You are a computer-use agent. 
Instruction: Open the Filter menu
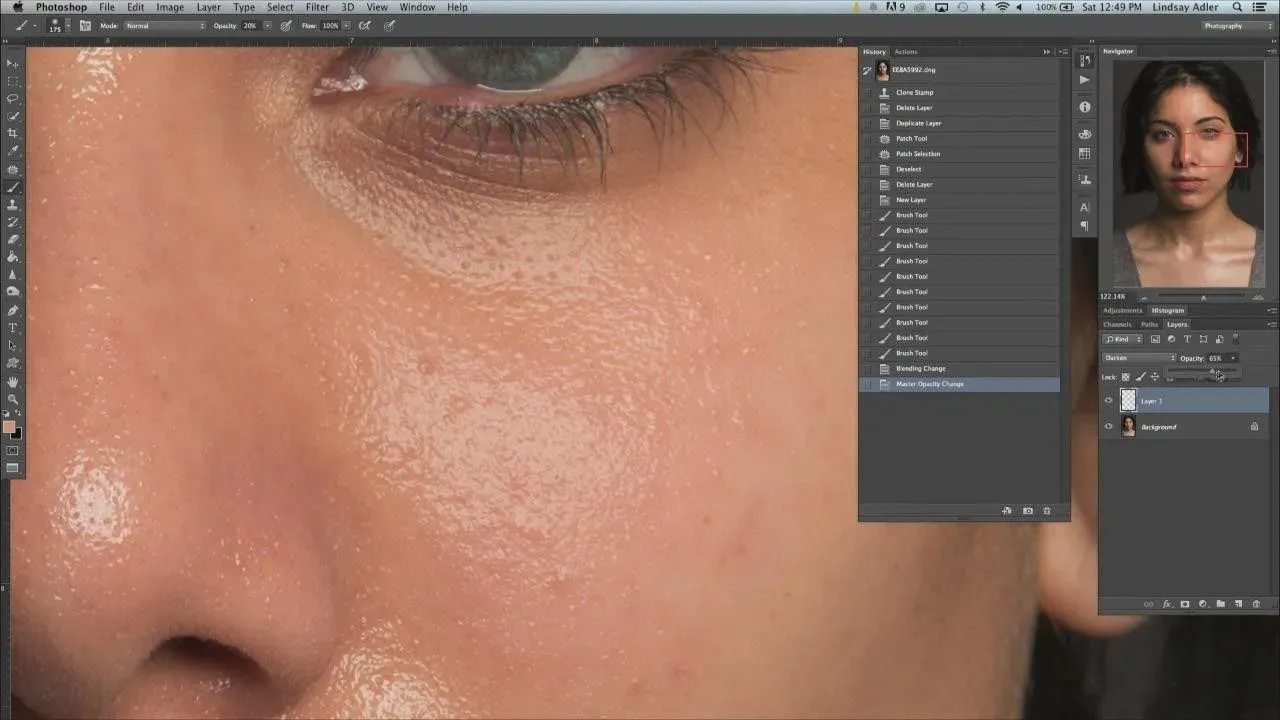pyautogui.click(x=317, y=7)
